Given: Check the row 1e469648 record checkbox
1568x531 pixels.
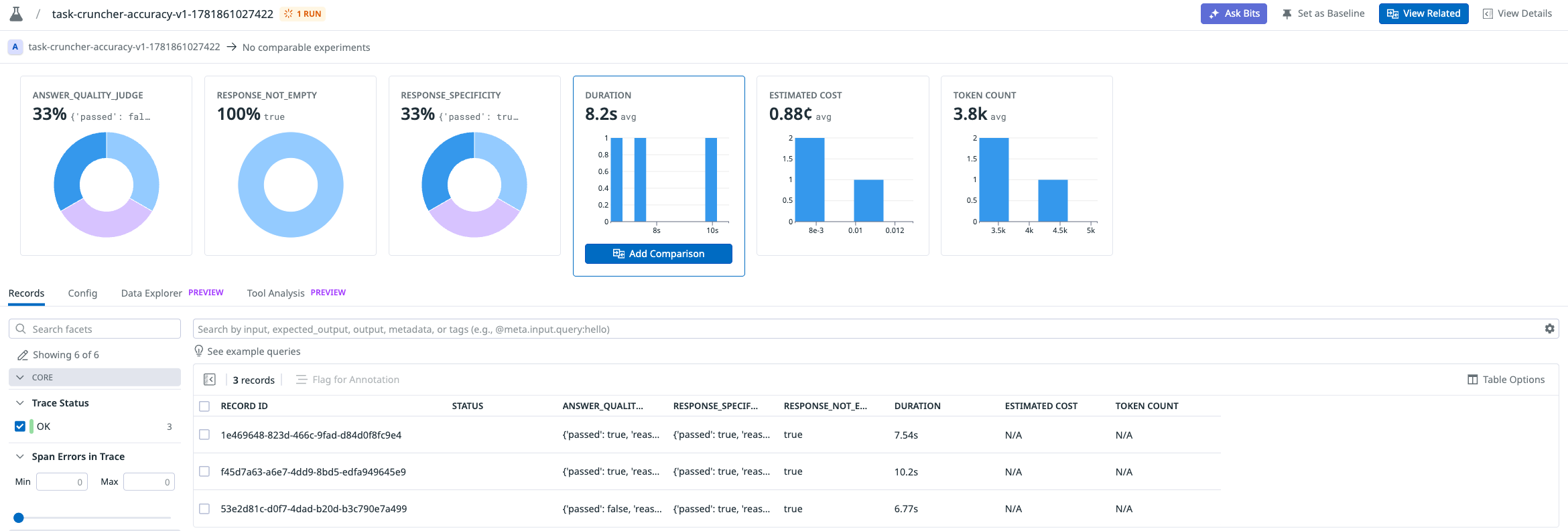Looking at the screenshot, I should [204, 435].
